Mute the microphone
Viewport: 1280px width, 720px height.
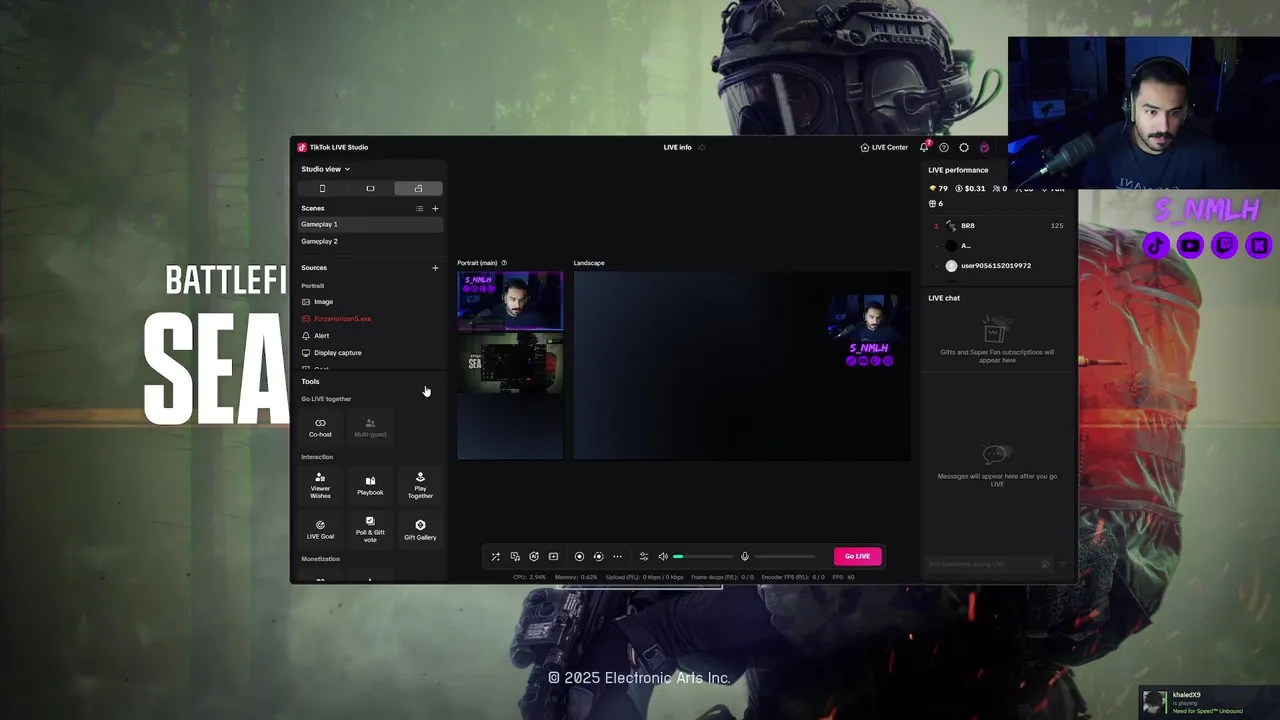coord(745,556)
